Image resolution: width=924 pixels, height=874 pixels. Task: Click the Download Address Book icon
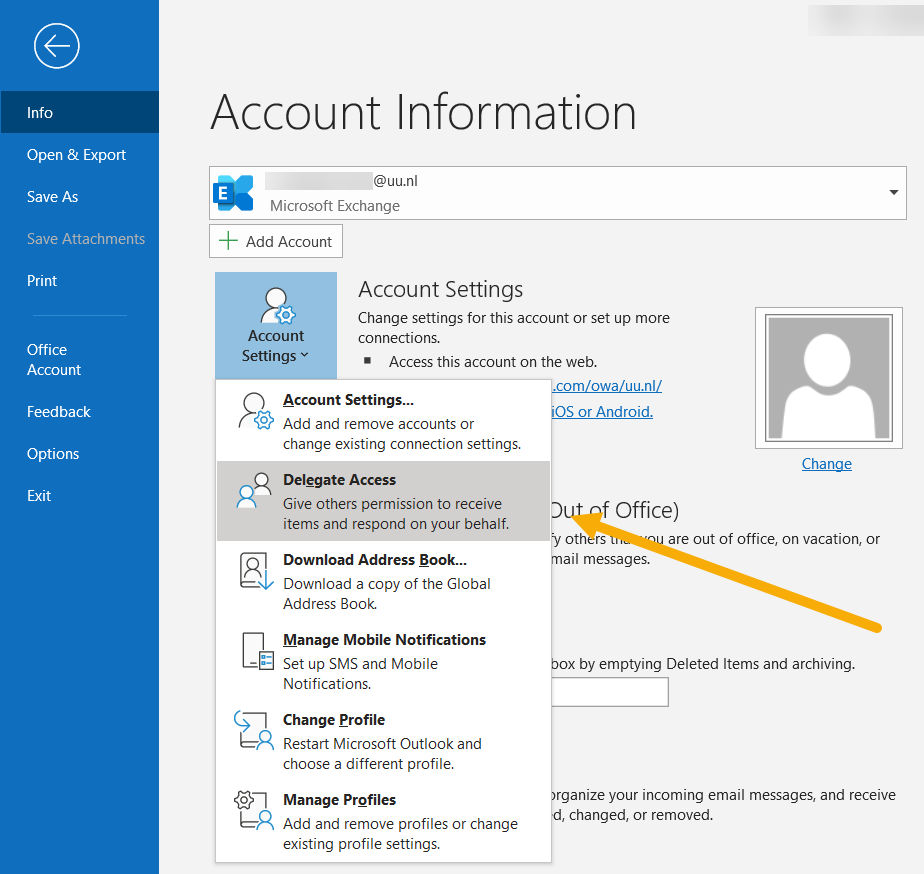[x=256, y=570]
